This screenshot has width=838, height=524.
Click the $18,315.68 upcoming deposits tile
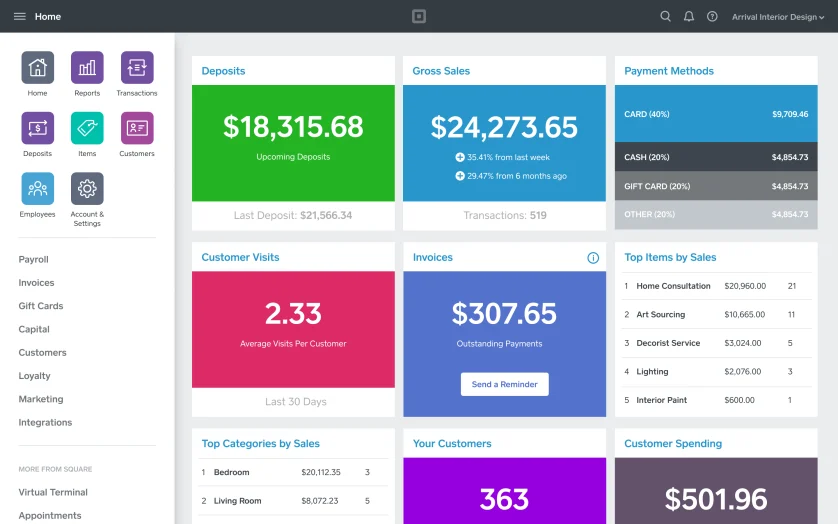coord(293,143)
